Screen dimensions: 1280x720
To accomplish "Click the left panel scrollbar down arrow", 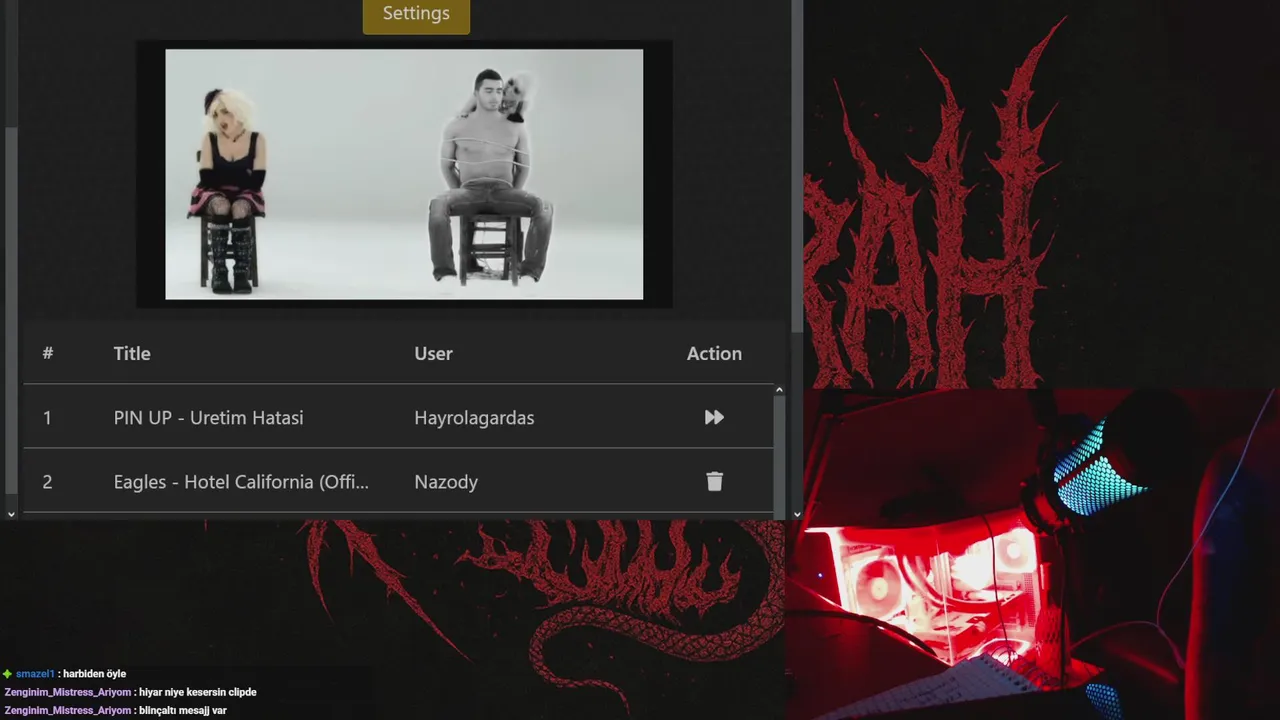I will pyautogui.click(x=11, y=514).
